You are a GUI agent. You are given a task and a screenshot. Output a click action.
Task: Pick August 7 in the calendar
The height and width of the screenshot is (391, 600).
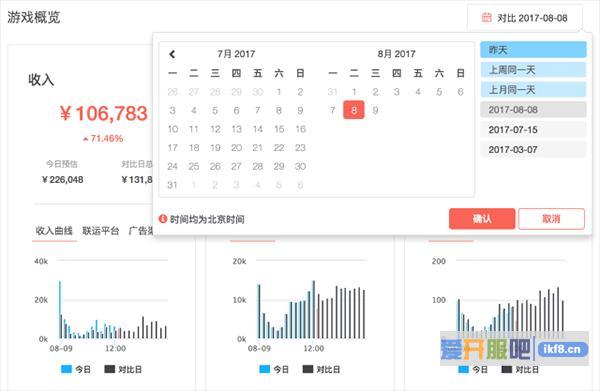tap(333, 110)
